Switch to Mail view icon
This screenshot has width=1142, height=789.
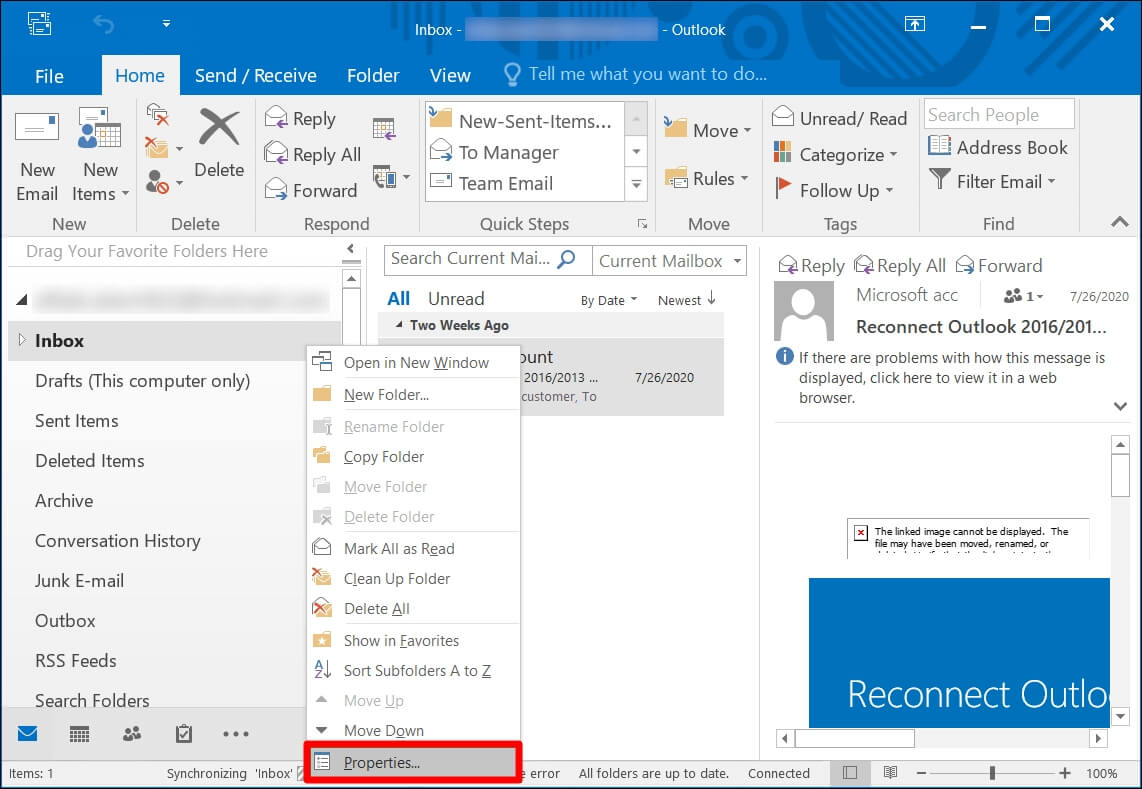pyautogui.click(x=28, y=733)
